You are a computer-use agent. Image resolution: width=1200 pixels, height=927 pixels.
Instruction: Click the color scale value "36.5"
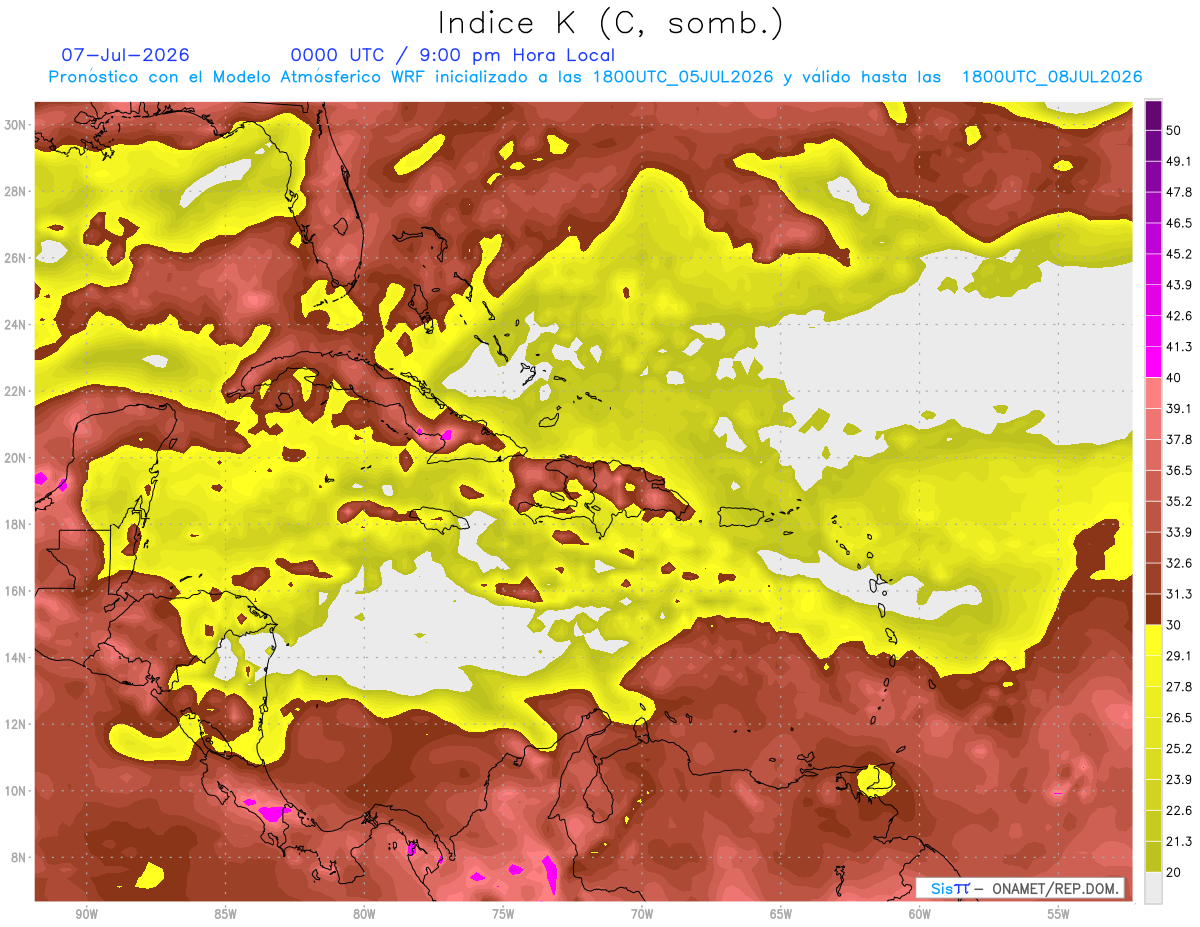click(x=1179, y=471)
